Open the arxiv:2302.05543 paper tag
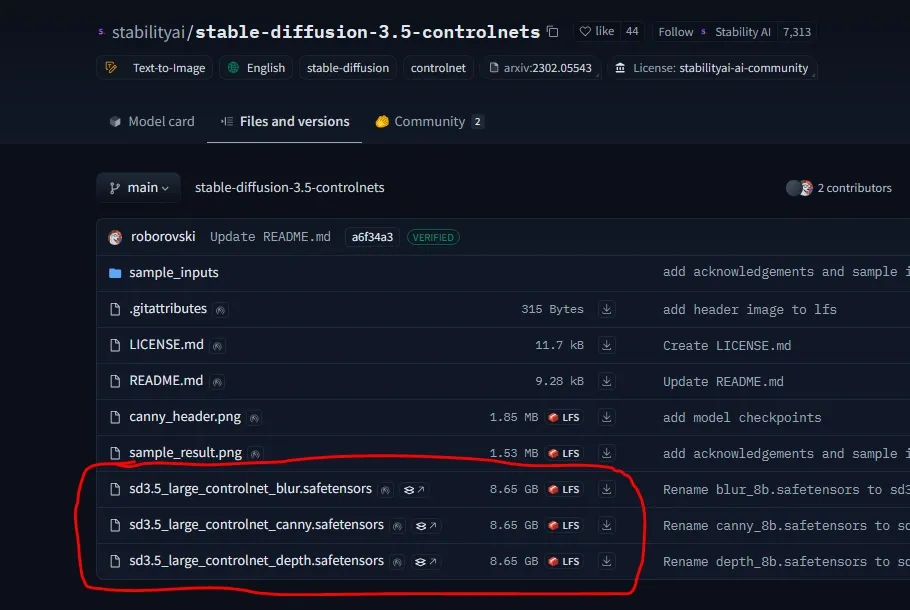 (540, 68)
